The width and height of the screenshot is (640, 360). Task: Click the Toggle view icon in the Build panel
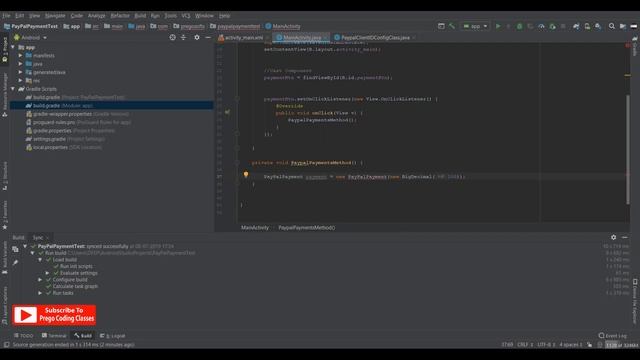[x=15, y=249]
